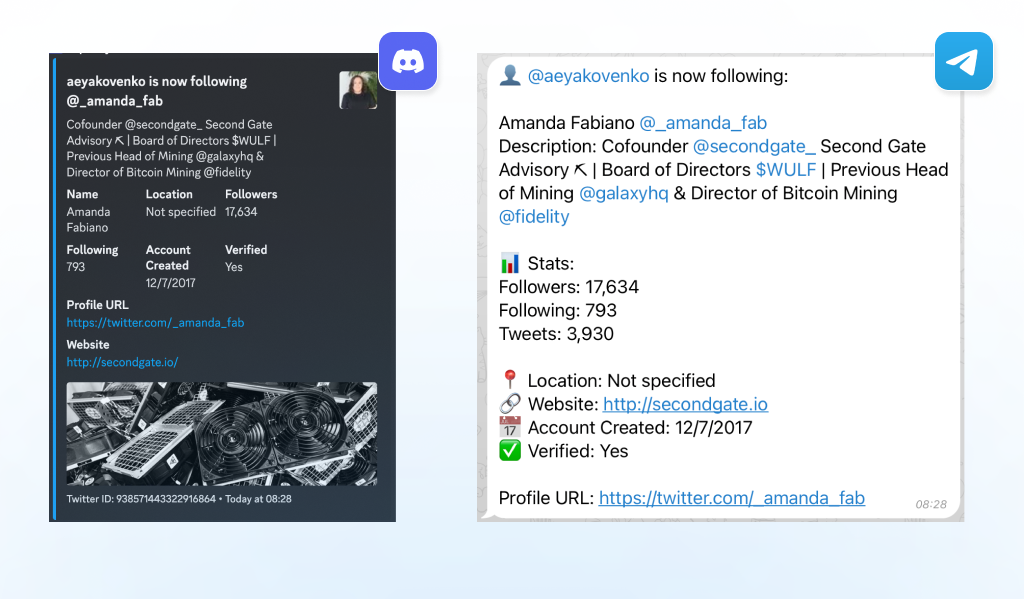The height and width of the screenshot is (599, 1024).
Task: Click the 'Amanda Fabiano' name value in Discord
Action: 88,219
